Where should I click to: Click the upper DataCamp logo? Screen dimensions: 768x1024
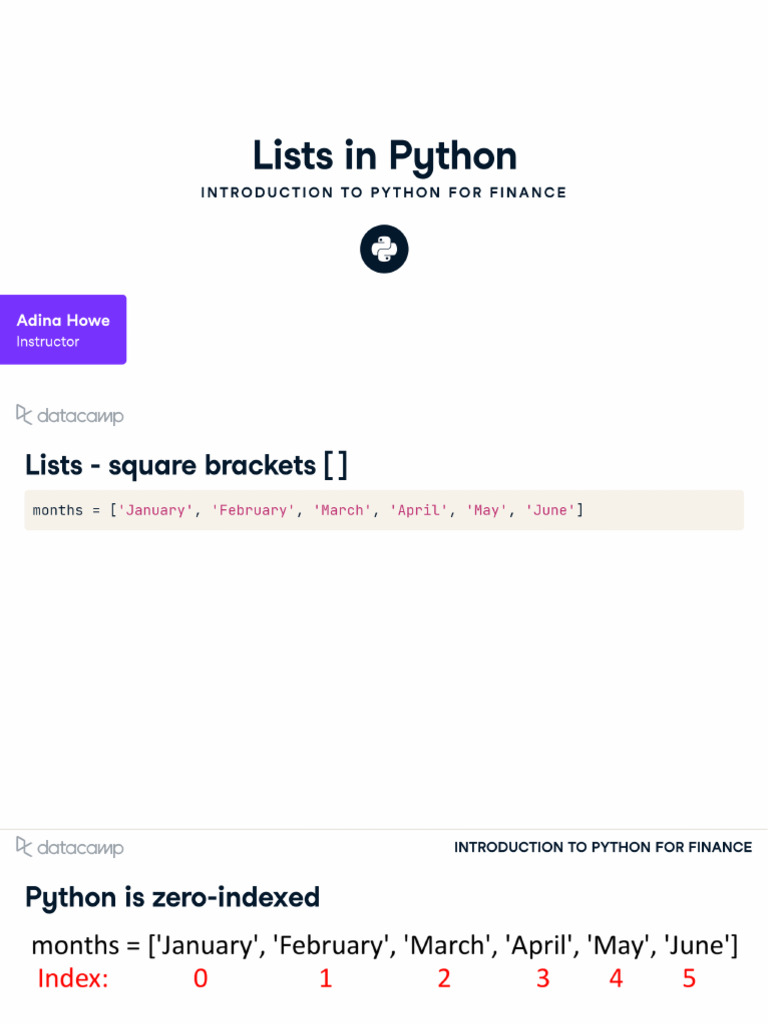(x=70, y=415)
